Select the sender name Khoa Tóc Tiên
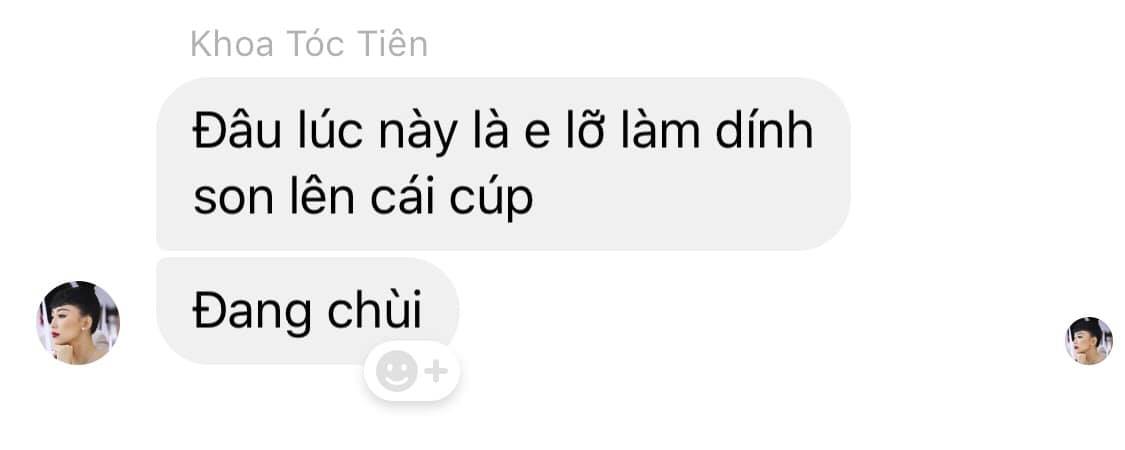Screen dimensions: 1125x450 click(x=309, y=44)
